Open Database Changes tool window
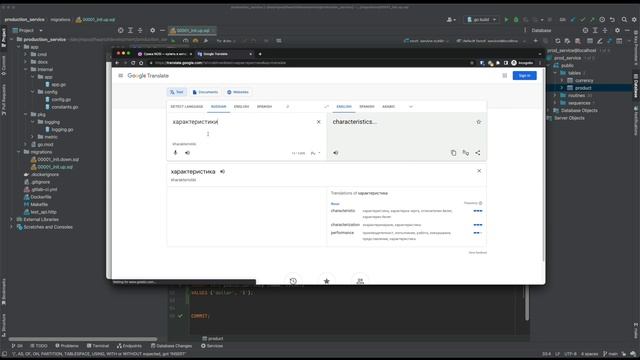This screenshot has width=640, height=360. point(171,346)
